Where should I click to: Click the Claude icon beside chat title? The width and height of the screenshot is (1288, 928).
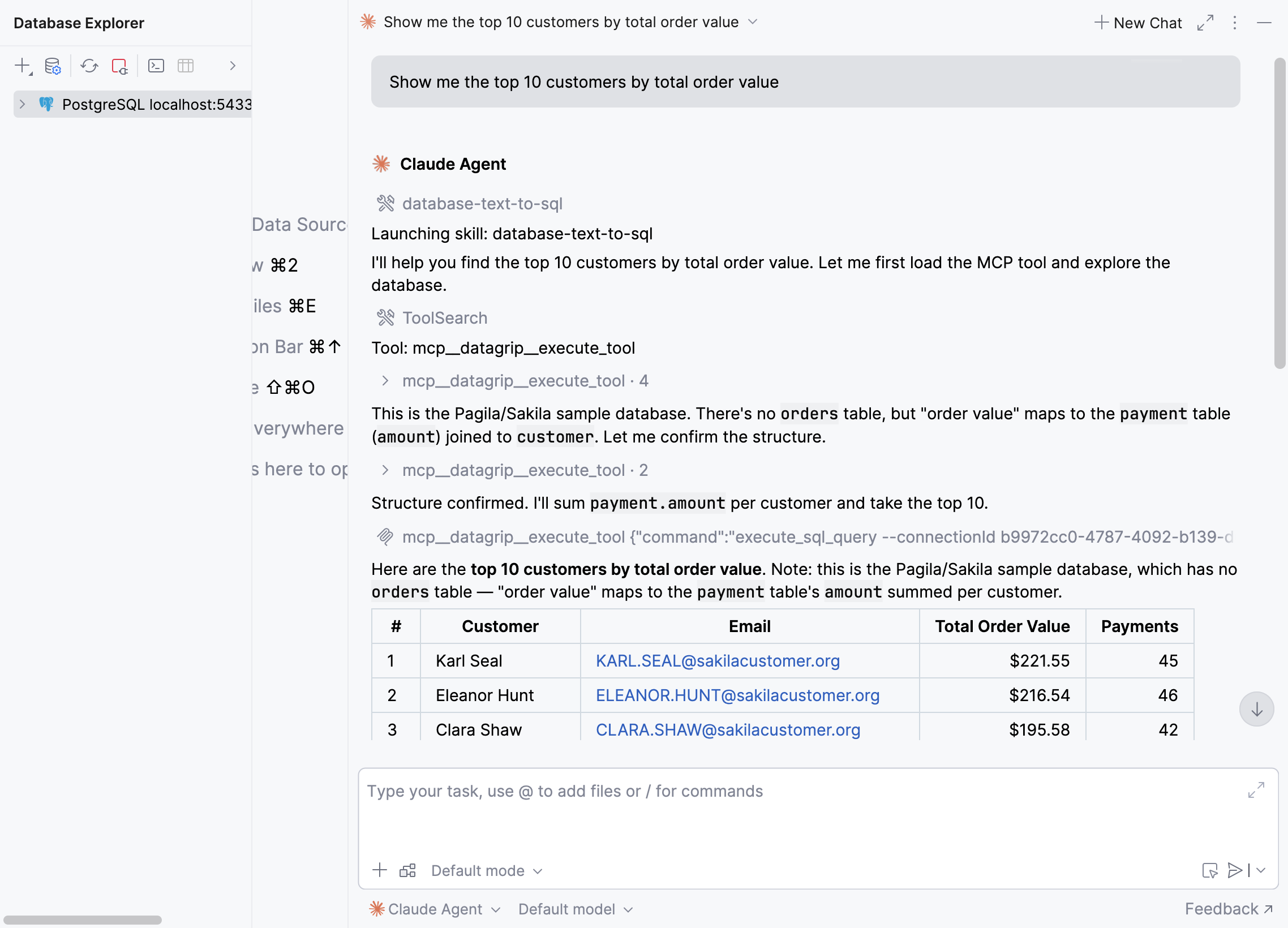tap(368, 22)
